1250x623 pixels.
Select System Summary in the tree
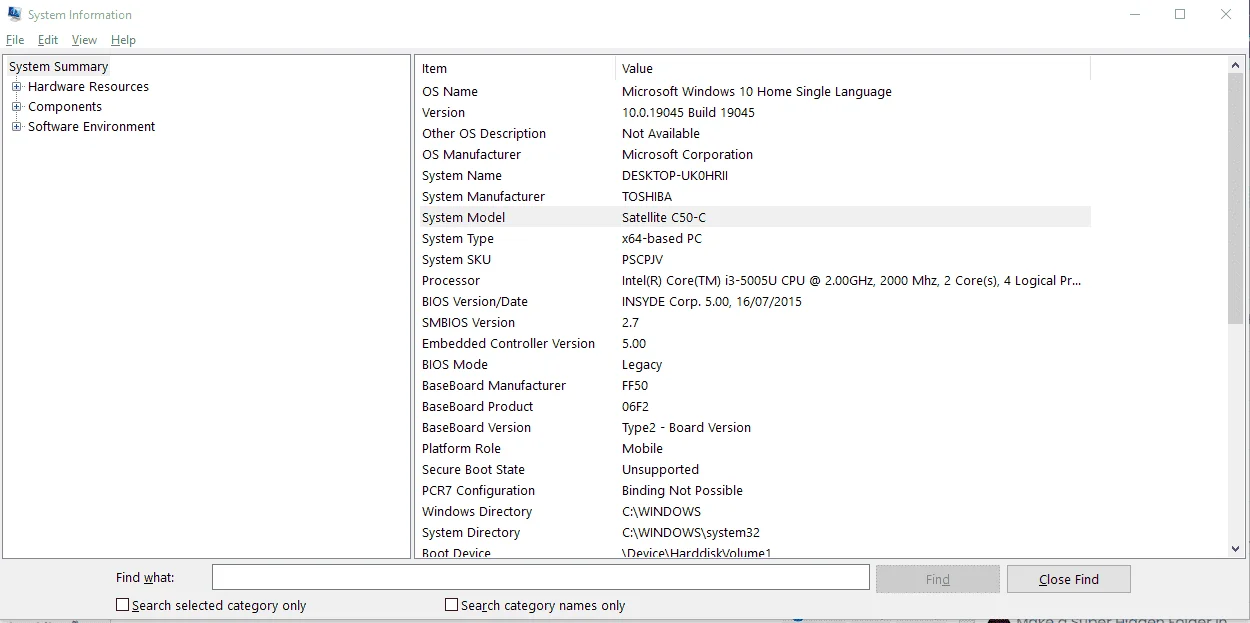click(58, 67)
